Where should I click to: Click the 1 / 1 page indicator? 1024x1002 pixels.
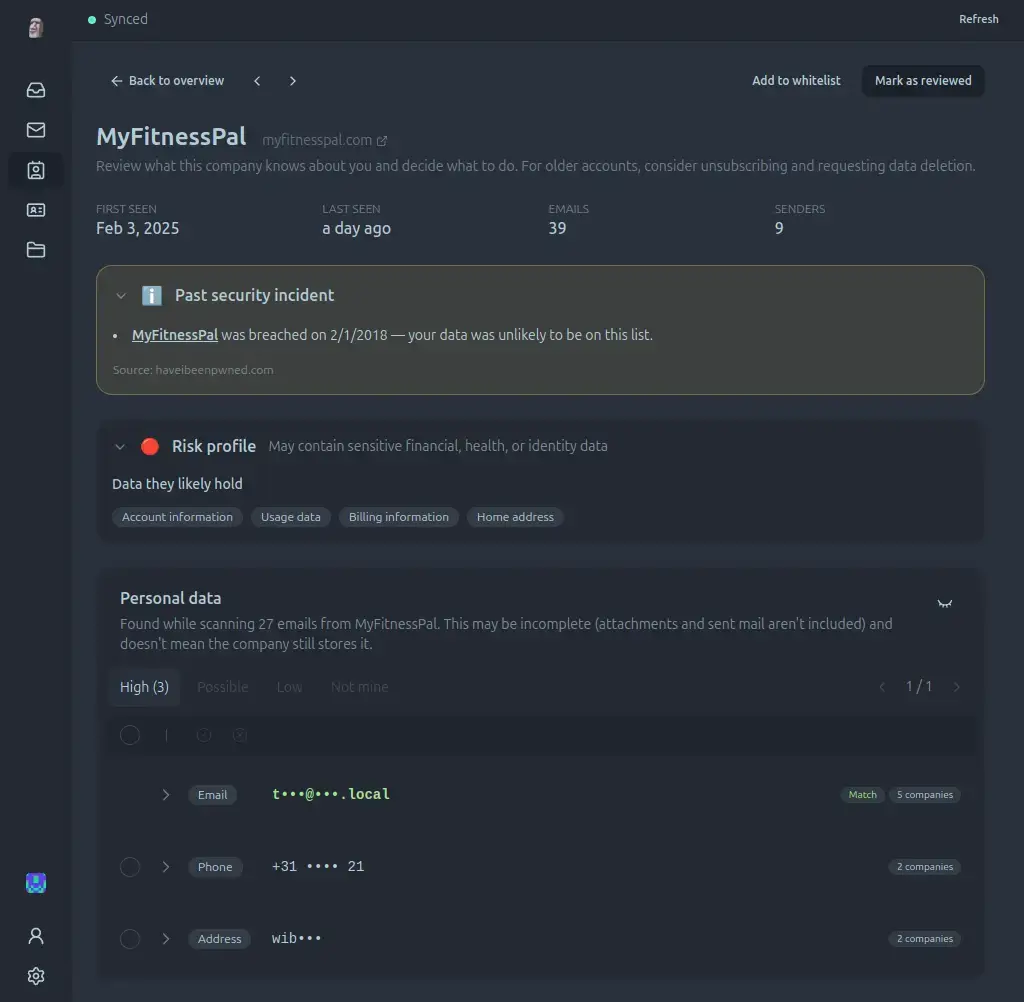click(919, 687)
